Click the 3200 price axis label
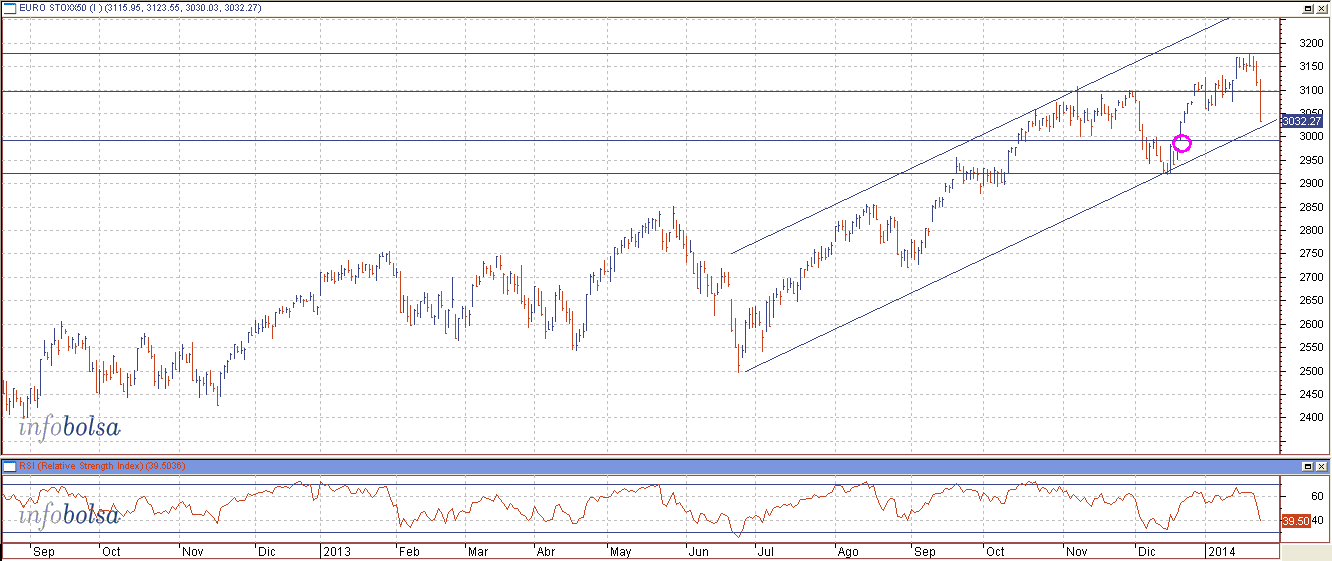Viewport: 1332px width, 561px height. [1309, 44]
